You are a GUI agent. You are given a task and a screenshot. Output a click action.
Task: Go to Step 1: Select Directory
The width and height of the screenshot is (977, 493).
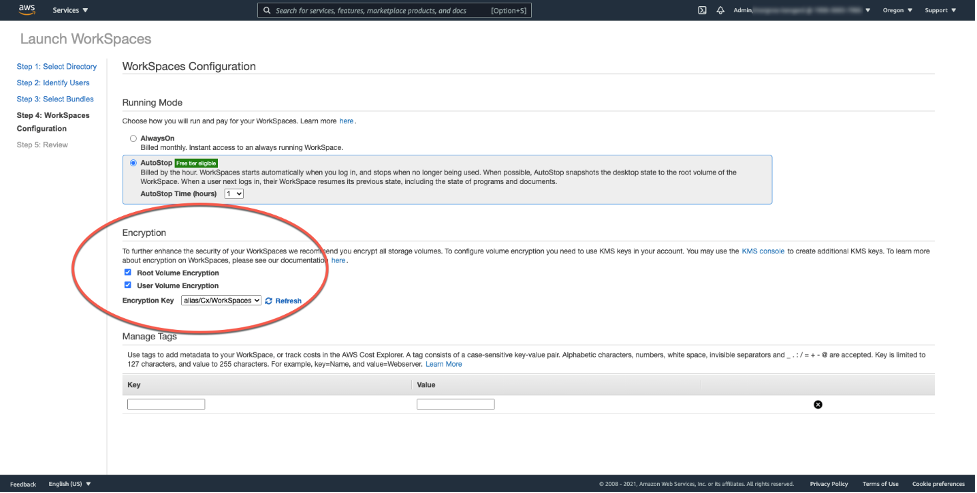(x=57, y=67)
